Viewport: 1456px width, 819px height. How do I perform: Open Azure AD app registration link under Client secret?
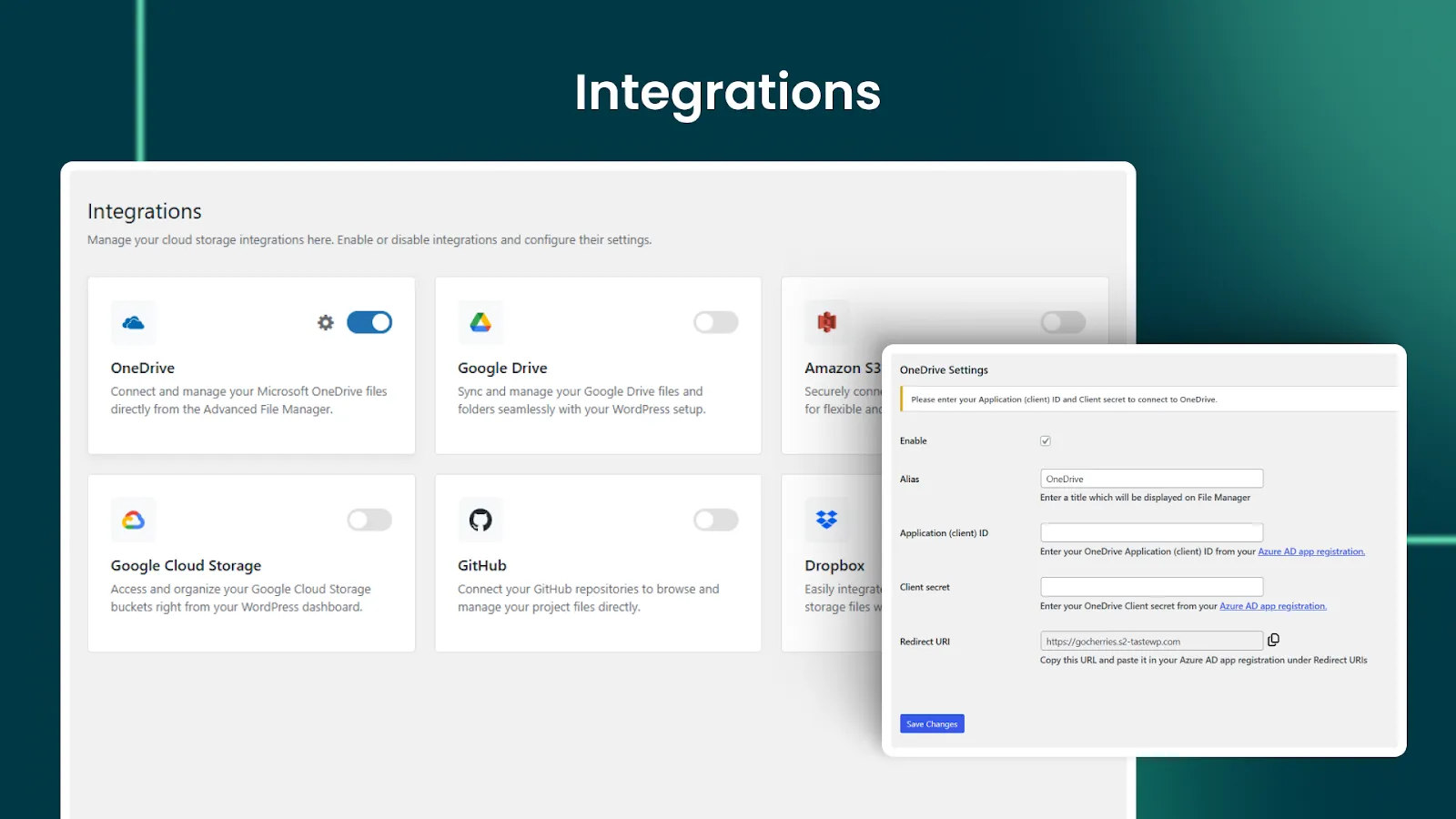(x=1272, y=606)
